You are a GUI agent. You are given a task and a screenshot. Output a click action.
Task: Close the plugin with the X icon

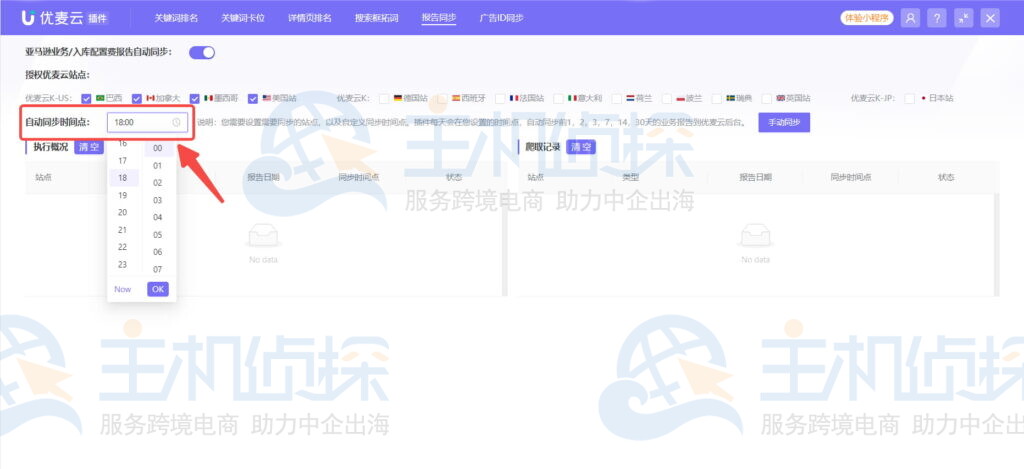click(990, 18)
